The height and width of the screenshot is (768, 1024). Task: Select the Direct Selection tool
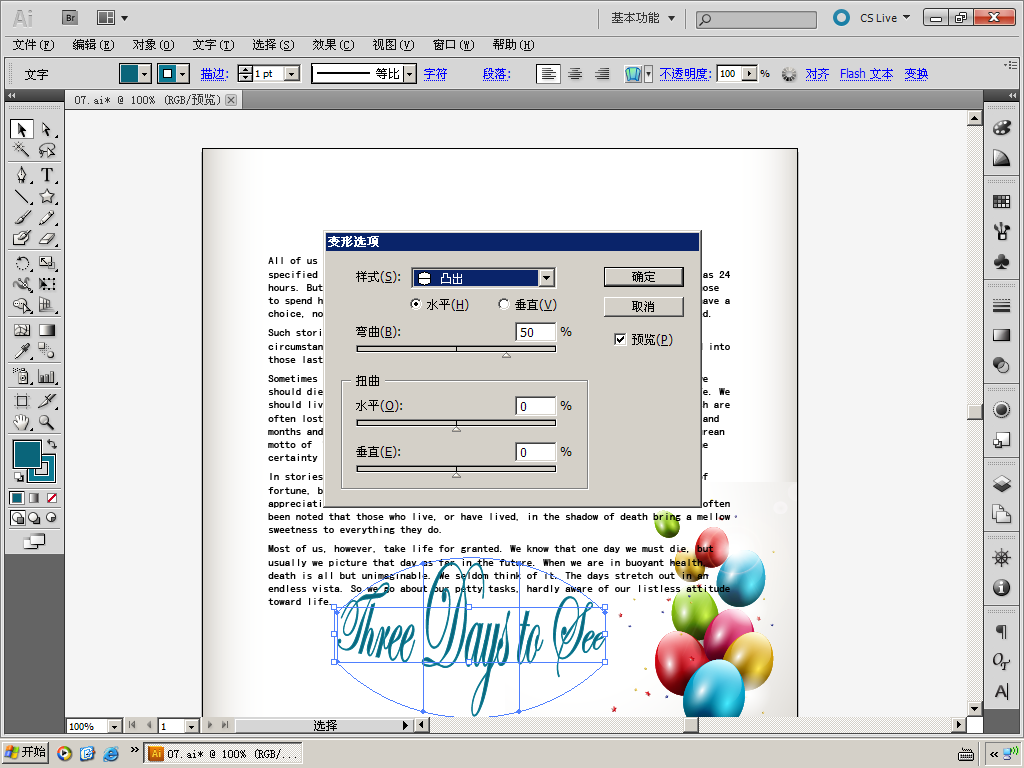[46, 129]
